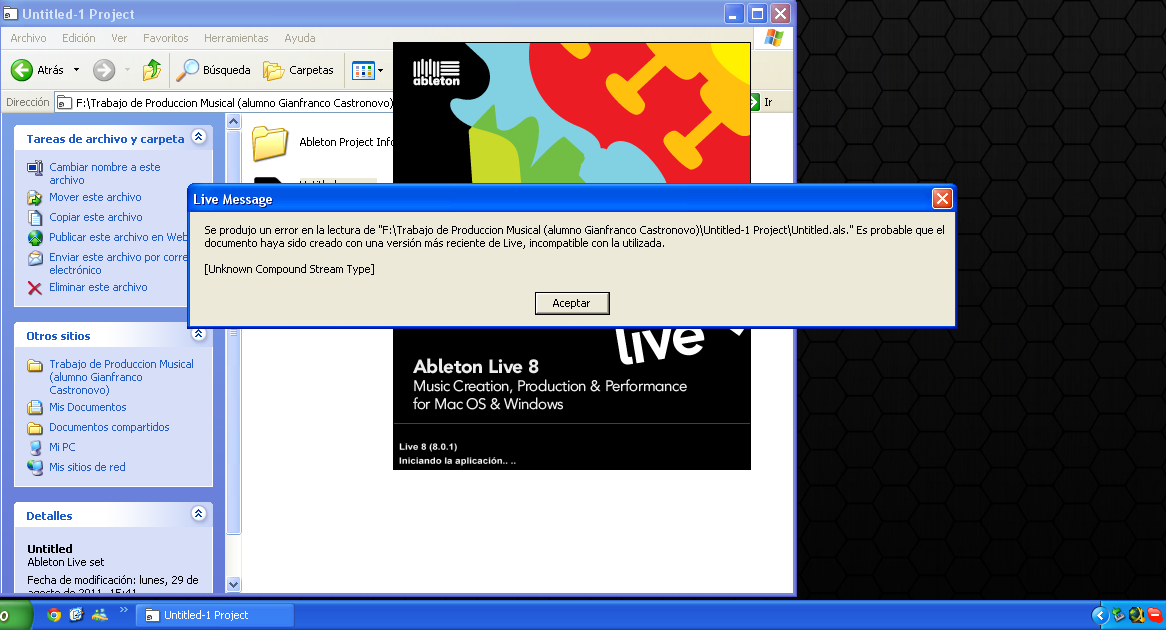
Task: Click the up-one-level folder icon
Action: (x=150, y=70)
